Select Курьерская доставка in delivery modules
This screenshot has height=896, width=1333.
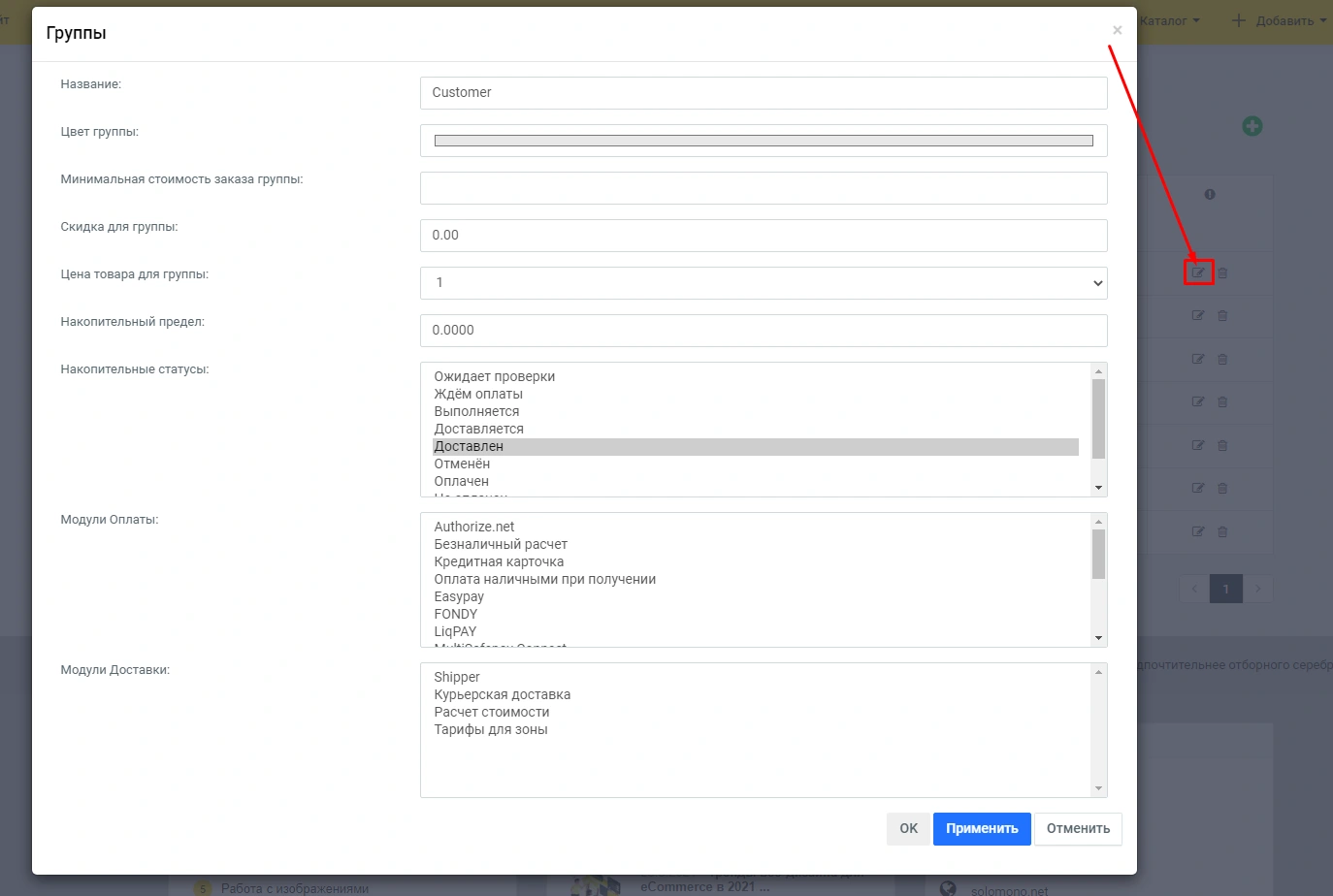click(502, 694)
